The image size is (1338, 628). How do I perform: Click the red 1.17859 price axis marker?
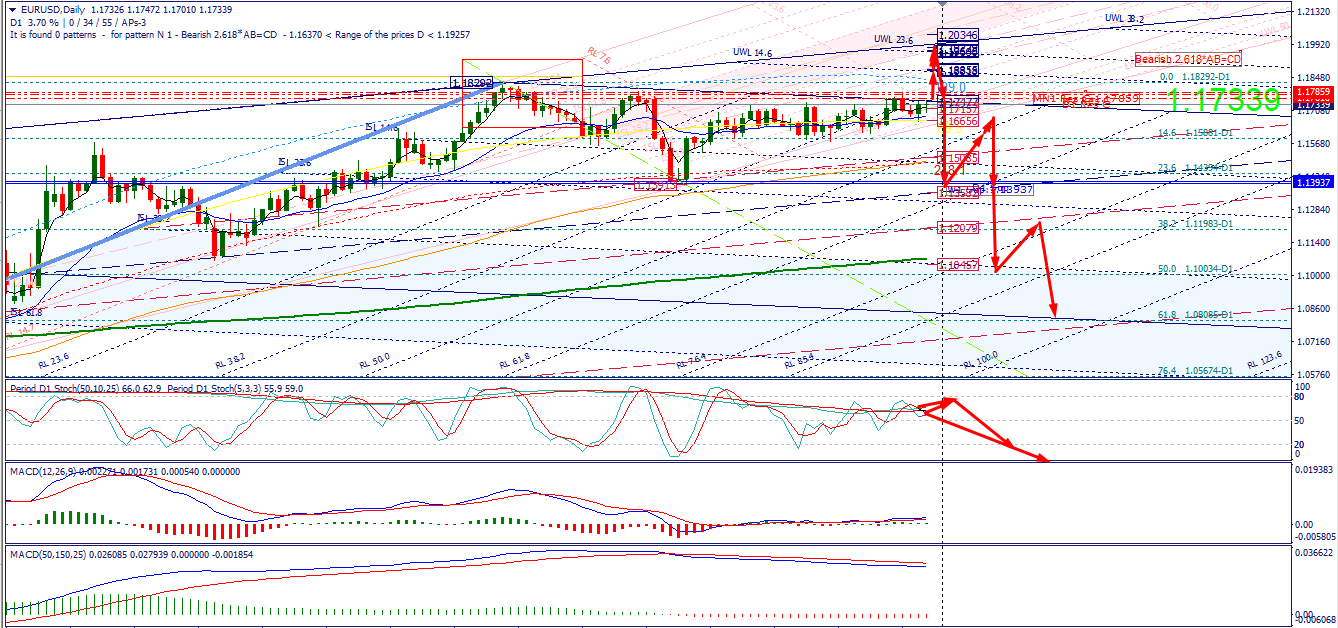(1315, 91)
